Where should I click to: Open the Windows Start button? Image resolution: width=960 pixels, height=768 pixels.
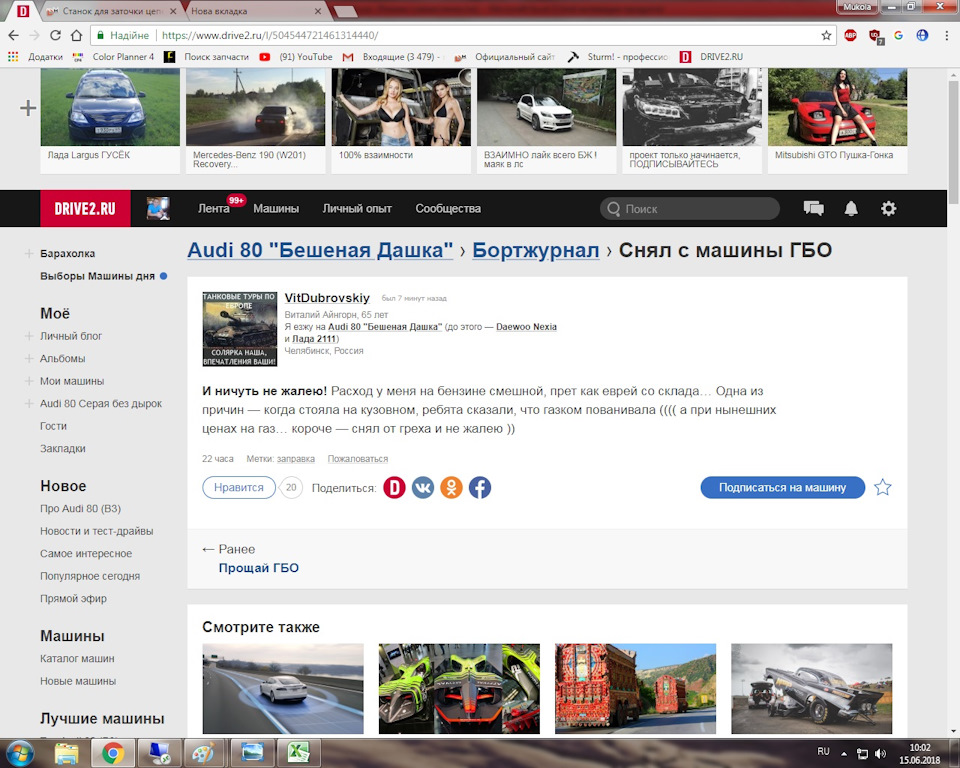click(19, 753)
